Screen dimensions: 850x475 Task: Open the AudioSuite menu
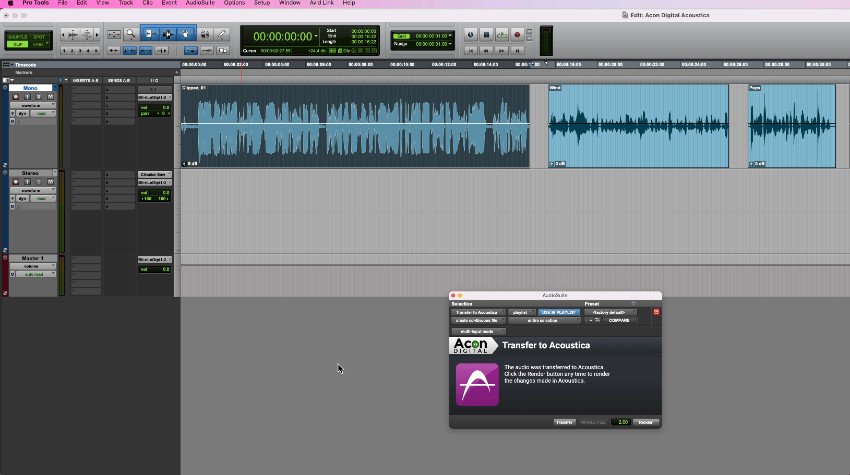coord(200,3)
